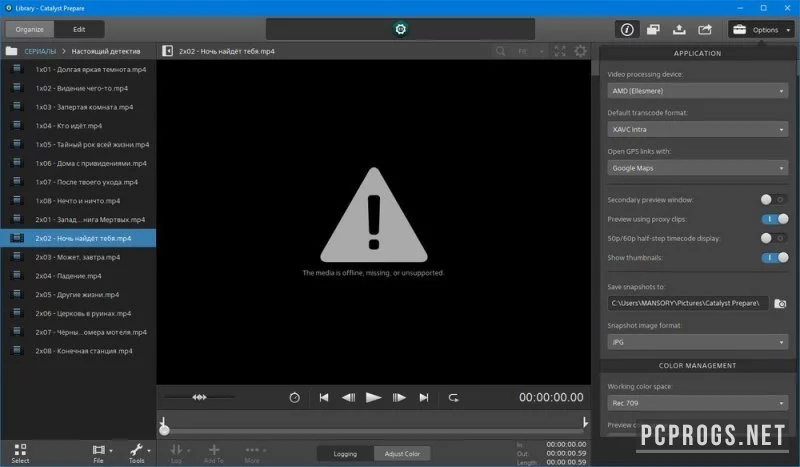Select 2x03 - Может, завтра.mp4
Image resolution: width=800 pixels, height=467 pixels.
coord(78,257)
